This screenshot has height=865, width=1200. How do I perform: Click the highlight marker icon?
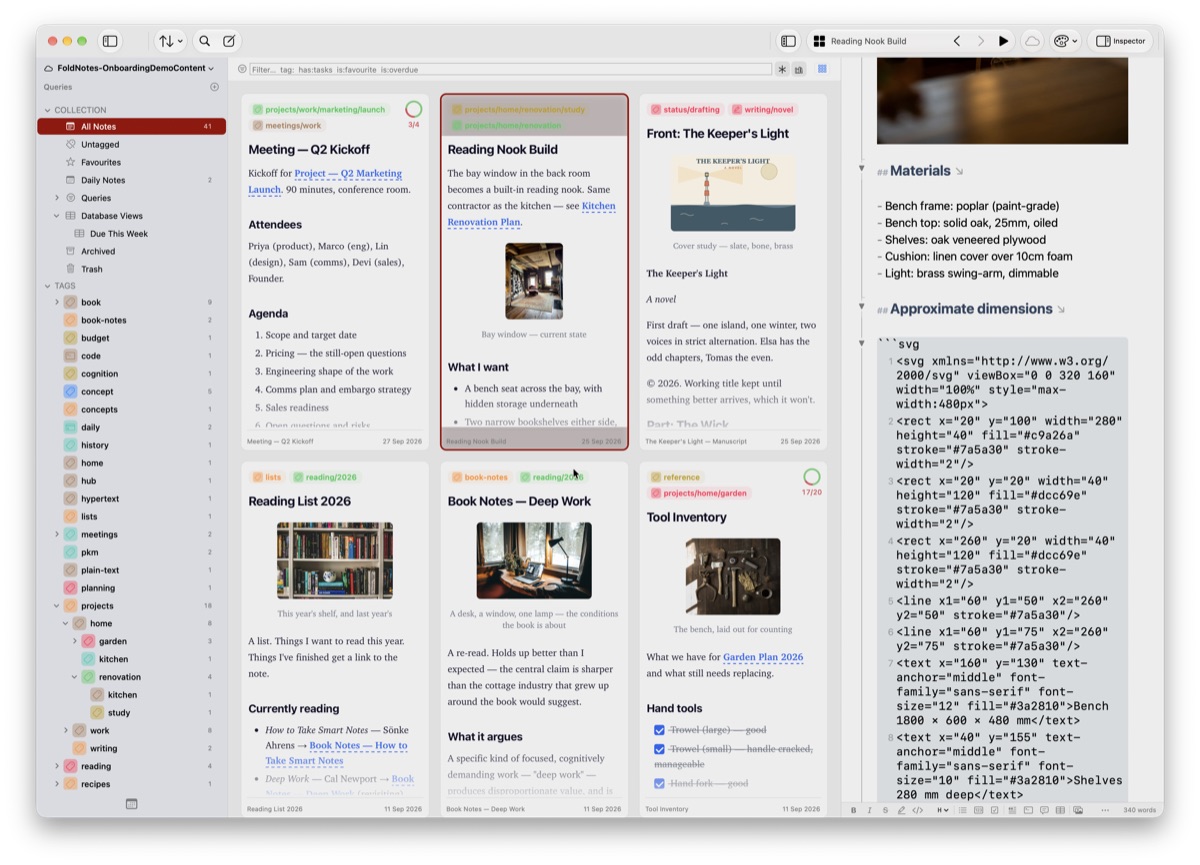click(x=901, y=810)
